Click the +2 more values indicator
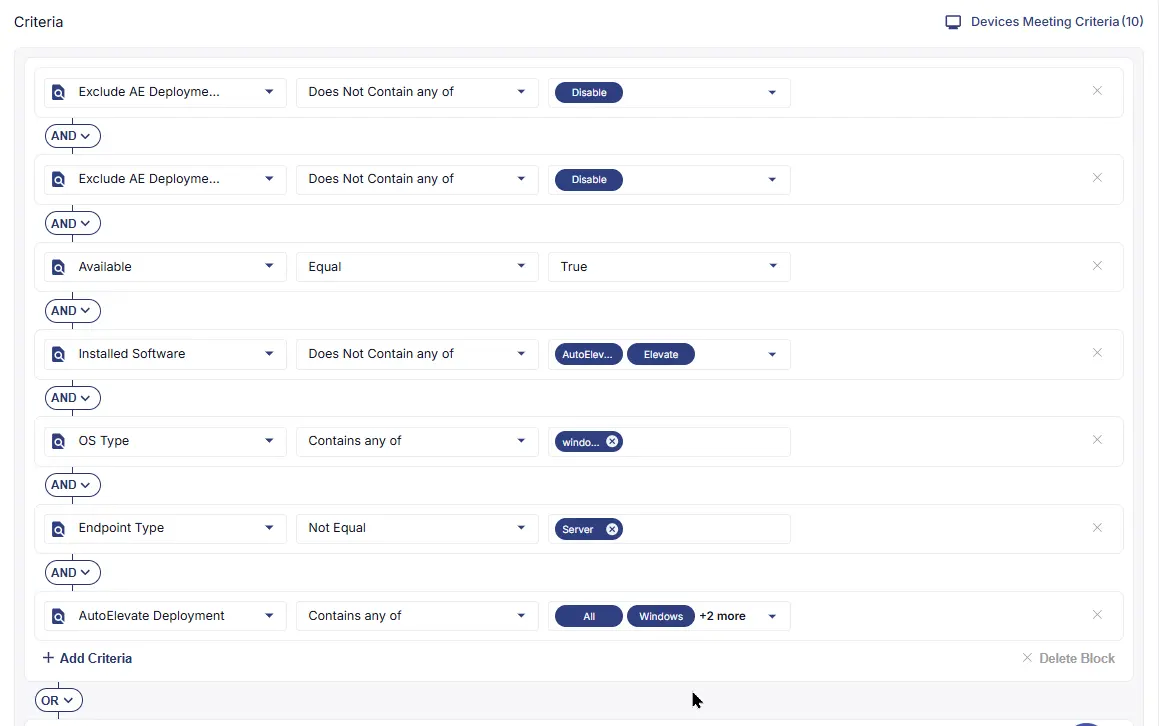Viewport: 1159px width, 726px height. pyautogui.click(x=722, y=616)
